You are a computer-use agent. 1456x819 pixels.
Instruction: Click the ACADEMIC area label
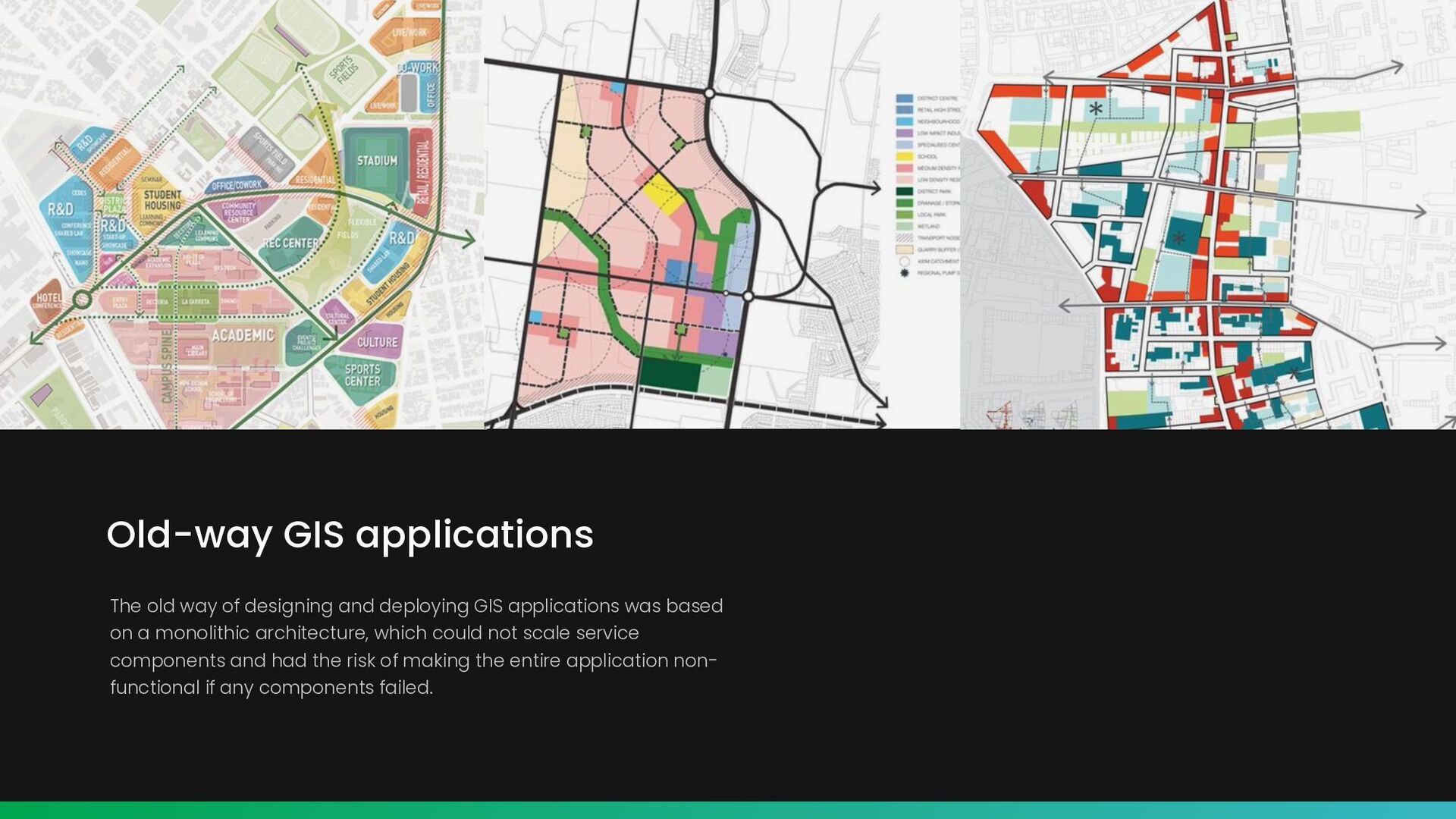[243, 335]
